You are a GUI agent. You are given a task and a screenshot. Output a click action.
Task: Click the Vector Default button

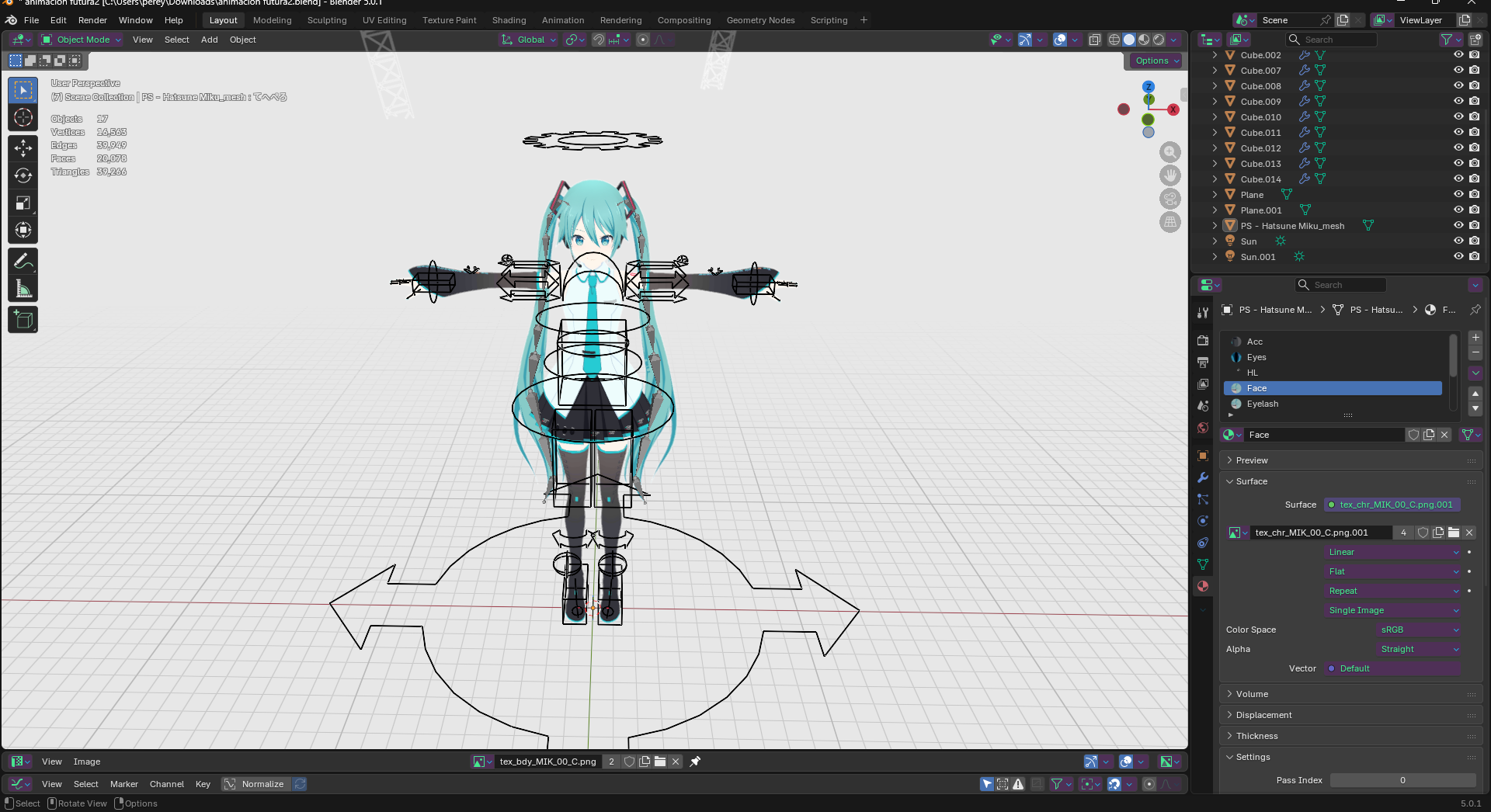[x=1392, y=668]
